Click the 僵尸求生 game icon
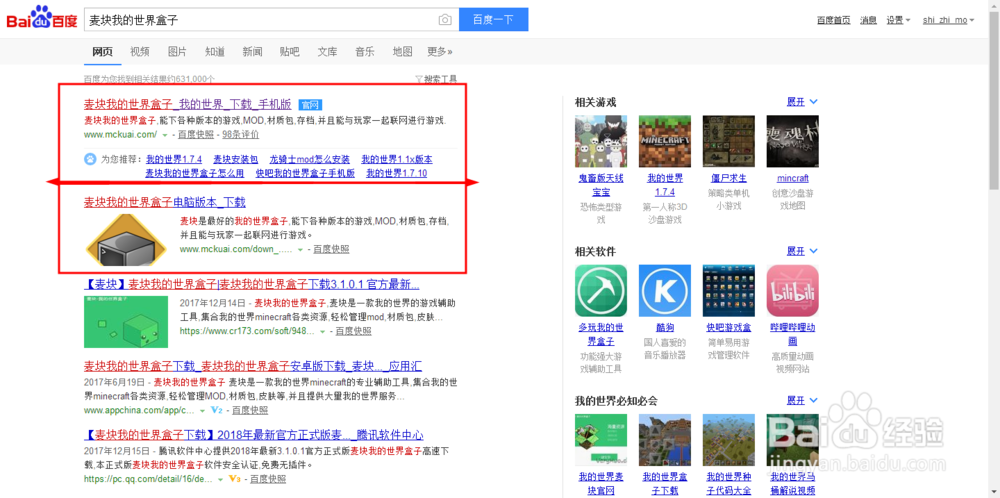The height and width of the screenshot is (498, 1000). point(728,142)
